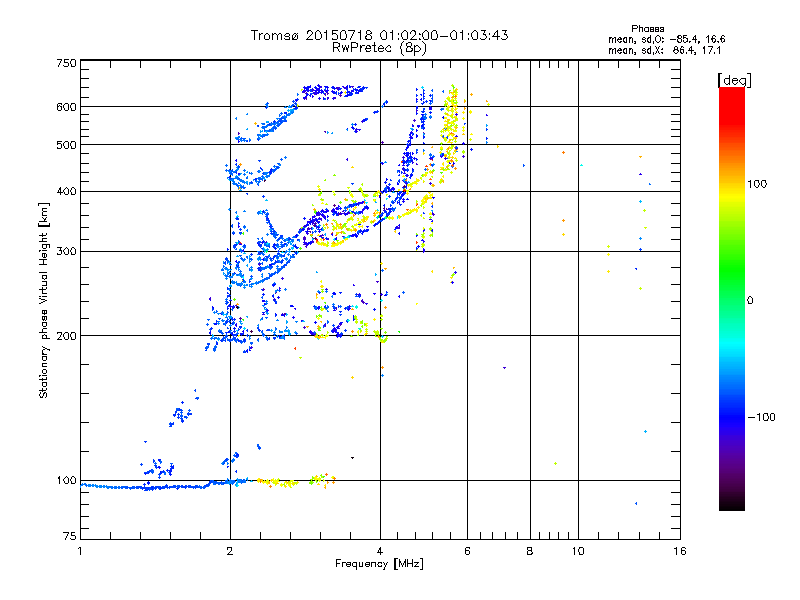Click the x-axis tick label '16'

click(x=680, y=551)
